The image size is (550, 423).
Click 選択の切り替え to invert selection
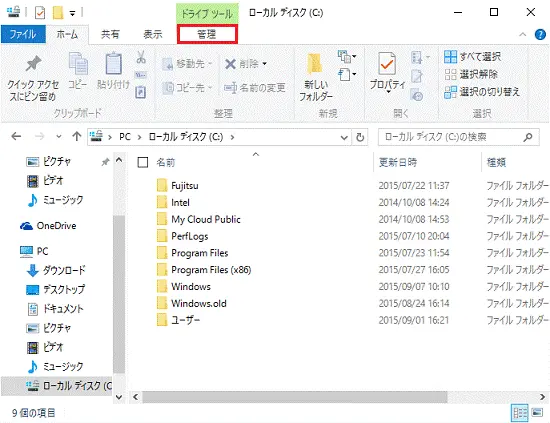482,92
